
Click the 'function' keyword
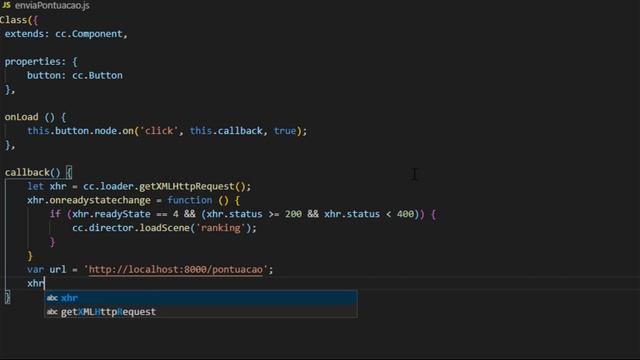[x=190, y=200]
